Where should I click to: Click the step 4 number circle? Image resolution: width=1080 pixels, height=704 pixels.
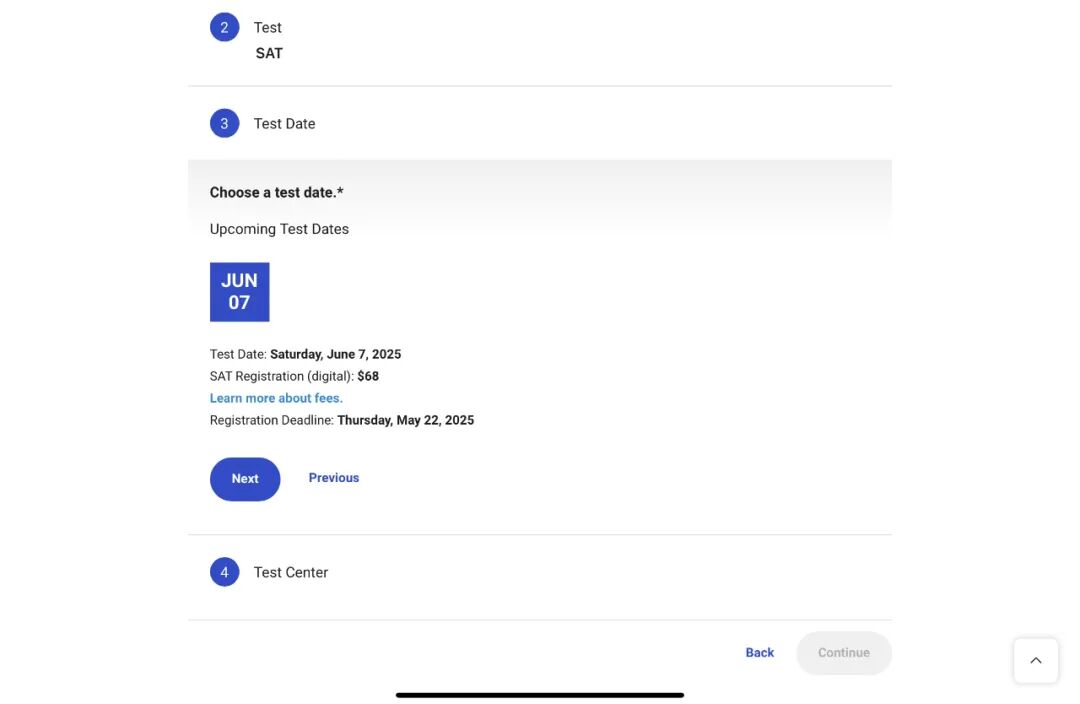pos(224,572)
